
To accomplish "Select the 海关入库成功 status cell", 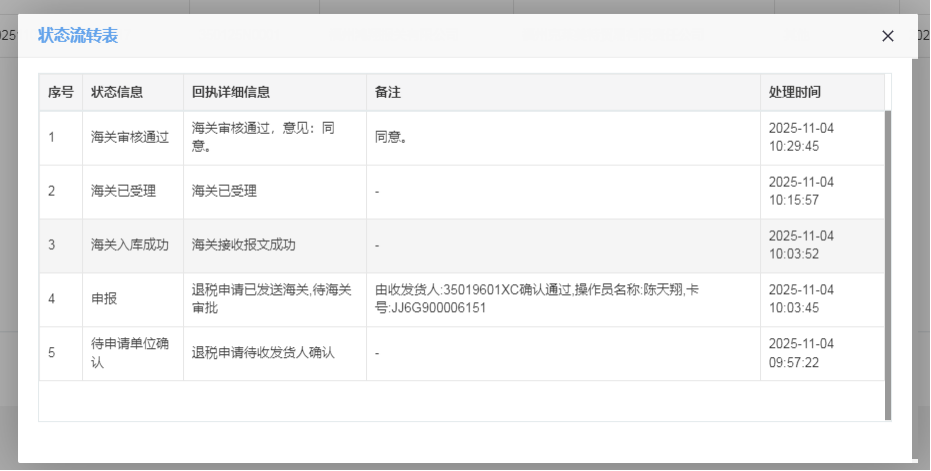I will (x=130, y=245).
